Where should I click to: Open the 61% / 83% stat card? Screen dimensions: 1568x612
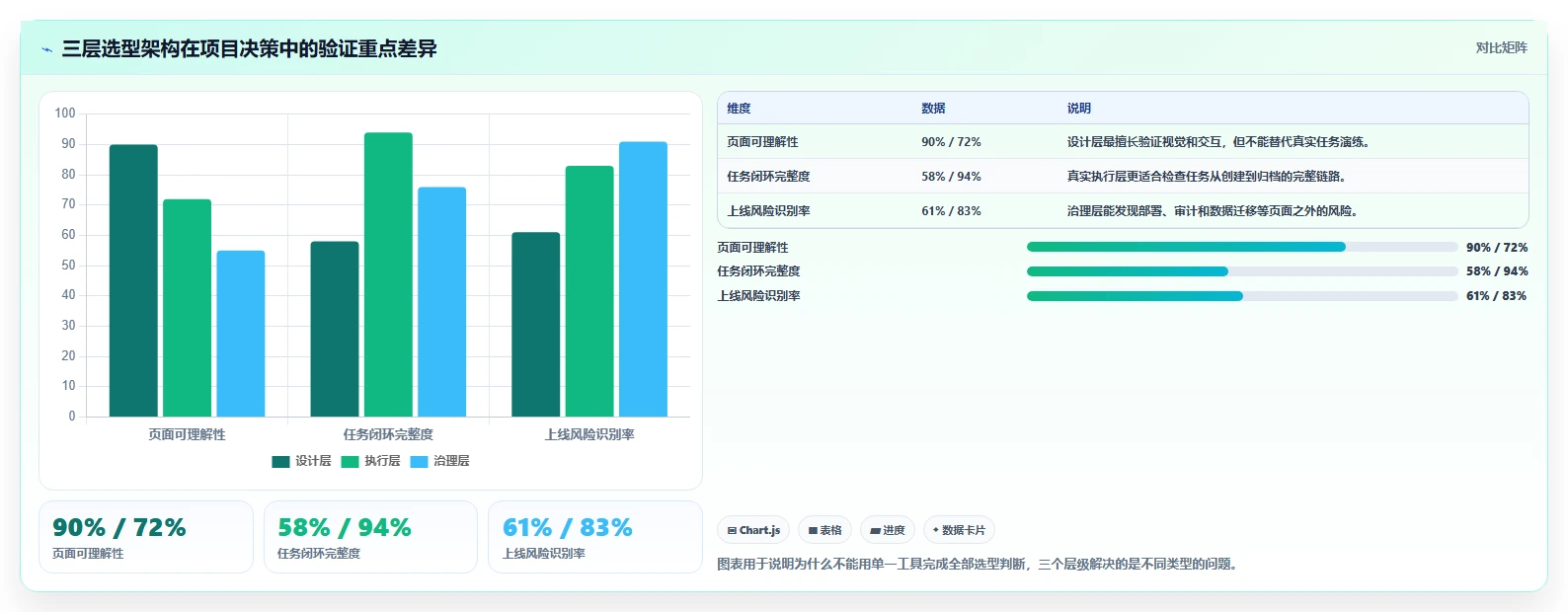click(595, 537)
